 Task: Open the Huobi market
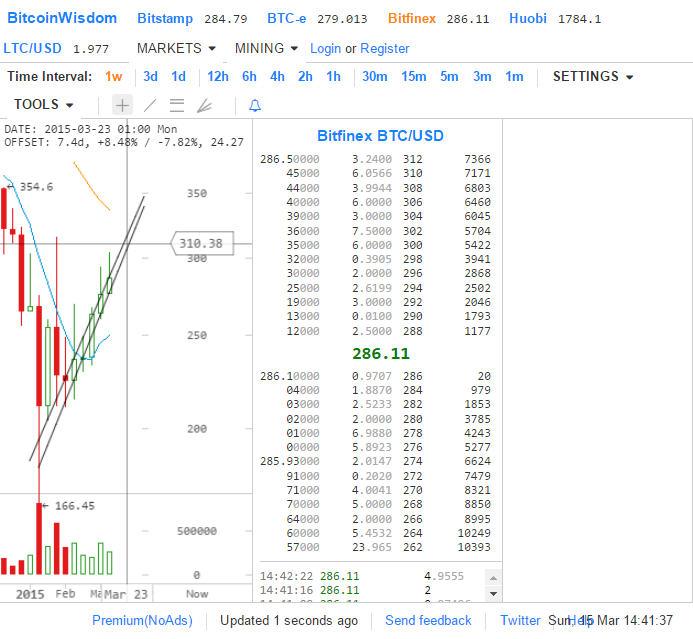point(528,19)
